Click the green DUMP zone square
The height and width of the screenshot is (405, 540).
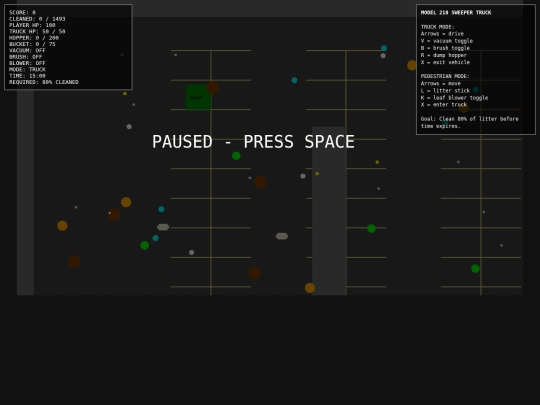198,97
